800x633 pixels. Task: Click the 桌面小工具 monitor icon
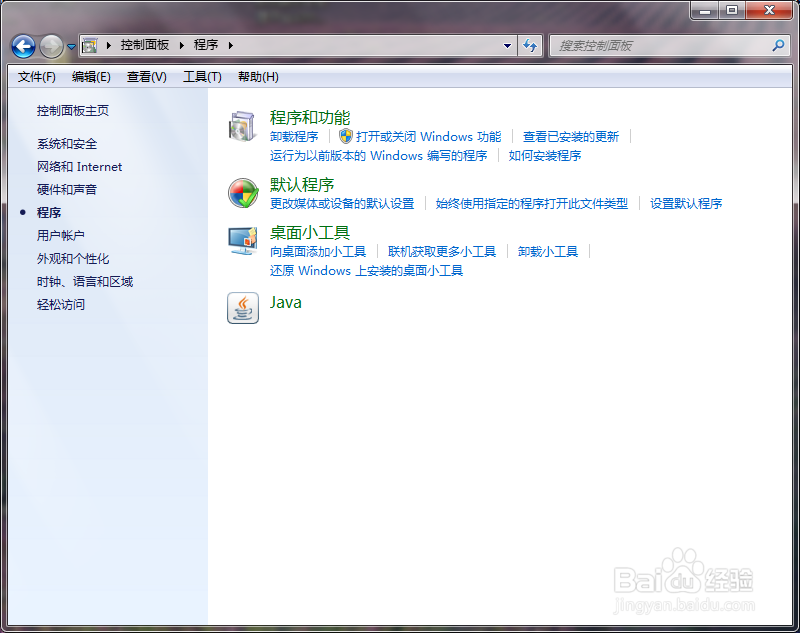click(x=243, y=241)
